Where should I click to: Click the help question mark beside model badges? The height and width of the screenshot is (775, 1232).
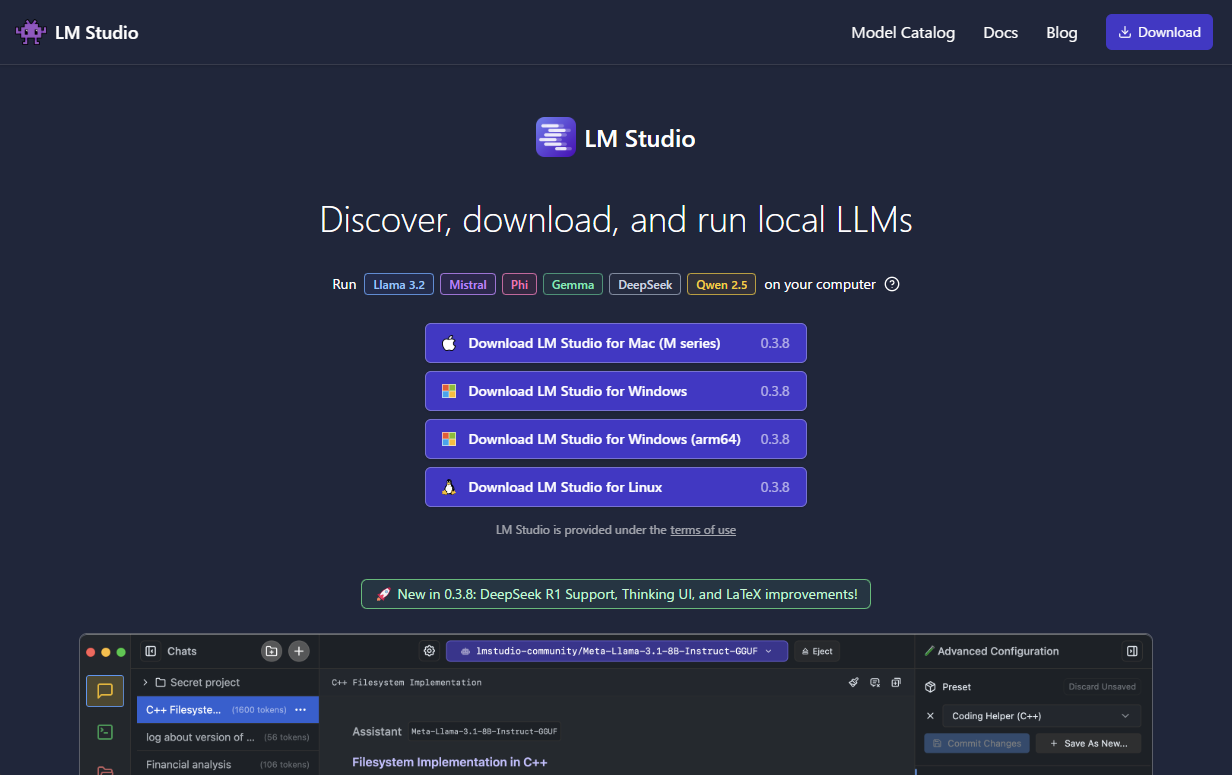coord(892,284)
